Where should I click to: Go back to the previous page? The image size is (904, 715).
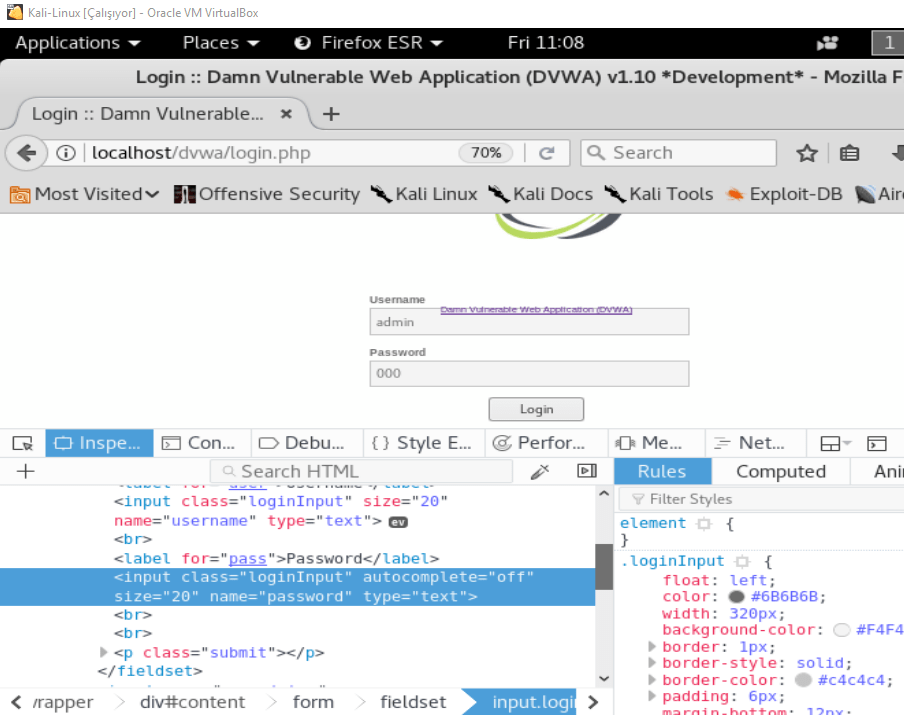pyautogui.click(x=26, y=153)
